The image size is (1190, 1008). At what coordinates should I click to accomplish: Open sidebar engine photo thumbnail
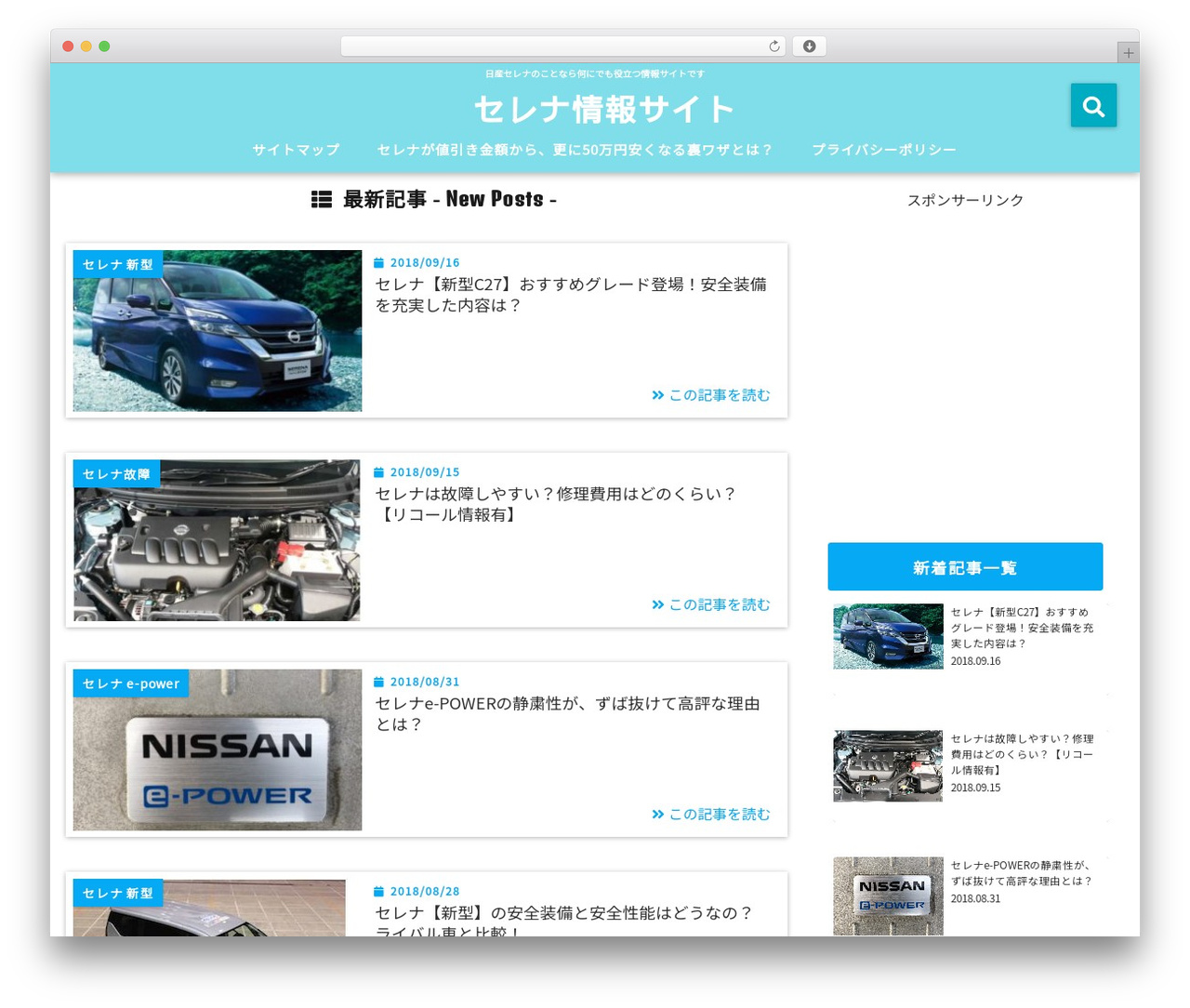click(888, 765)
